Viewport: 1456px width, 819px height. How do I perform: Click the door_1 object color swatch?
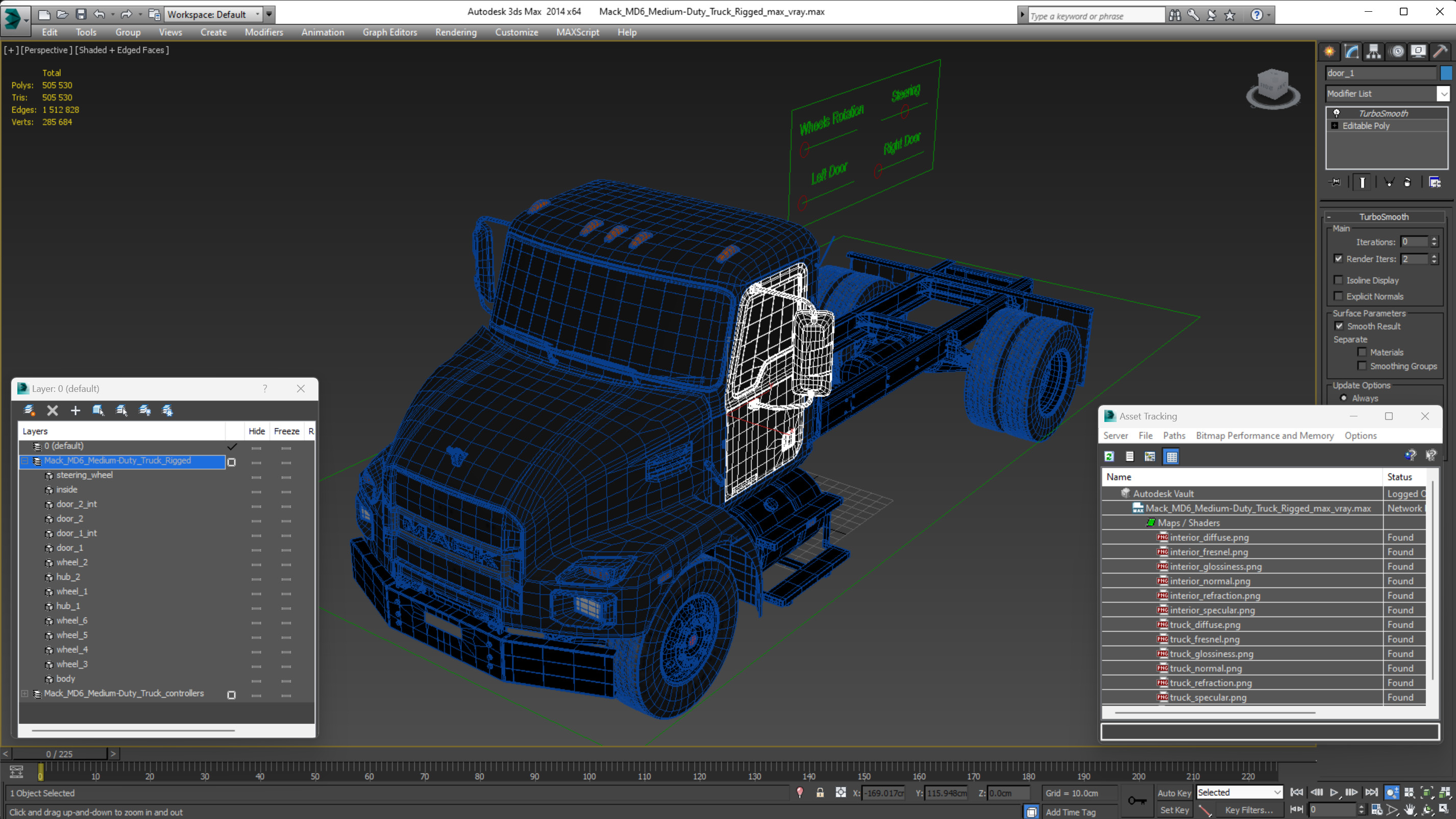click(1446, 73)
